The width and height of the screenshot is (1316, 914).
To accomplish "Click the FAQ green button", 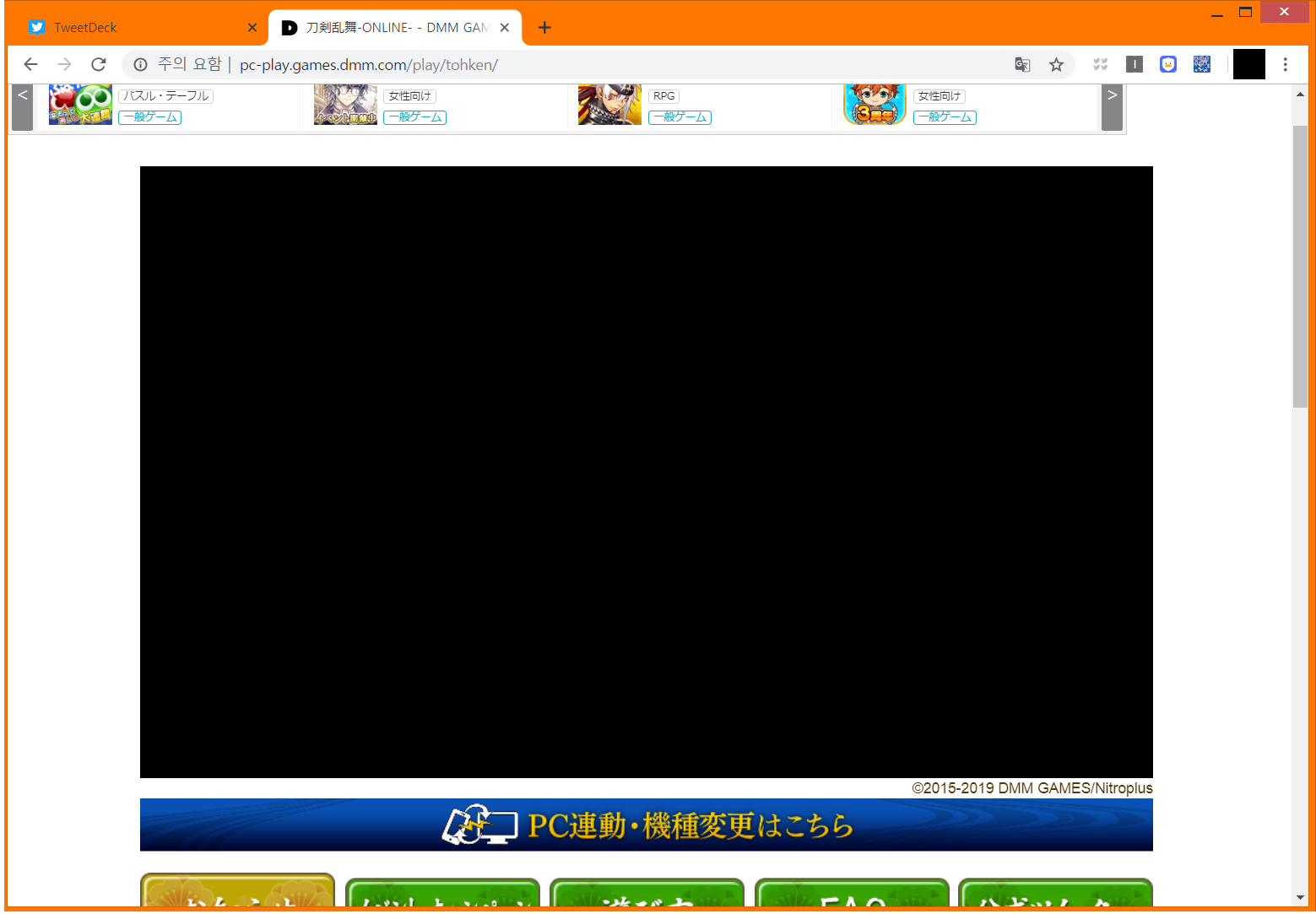I will point(852,895).
